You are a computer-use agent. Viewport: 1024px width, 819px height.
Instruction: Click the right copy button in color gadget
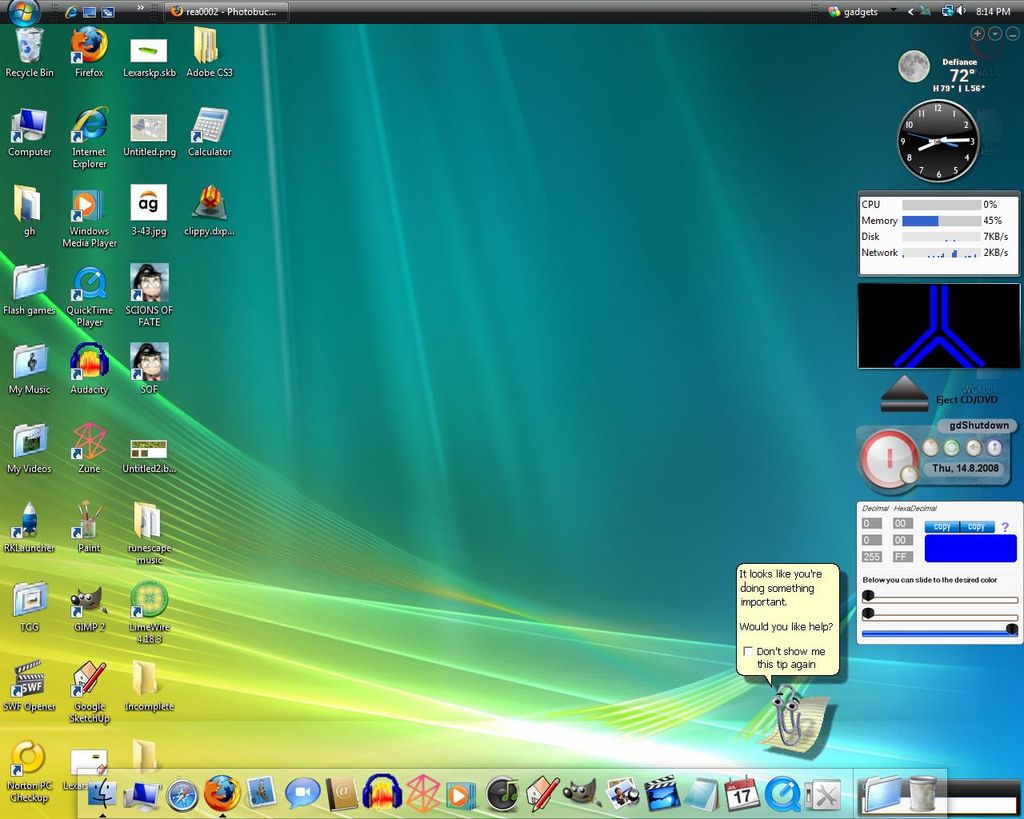(976, 526)
